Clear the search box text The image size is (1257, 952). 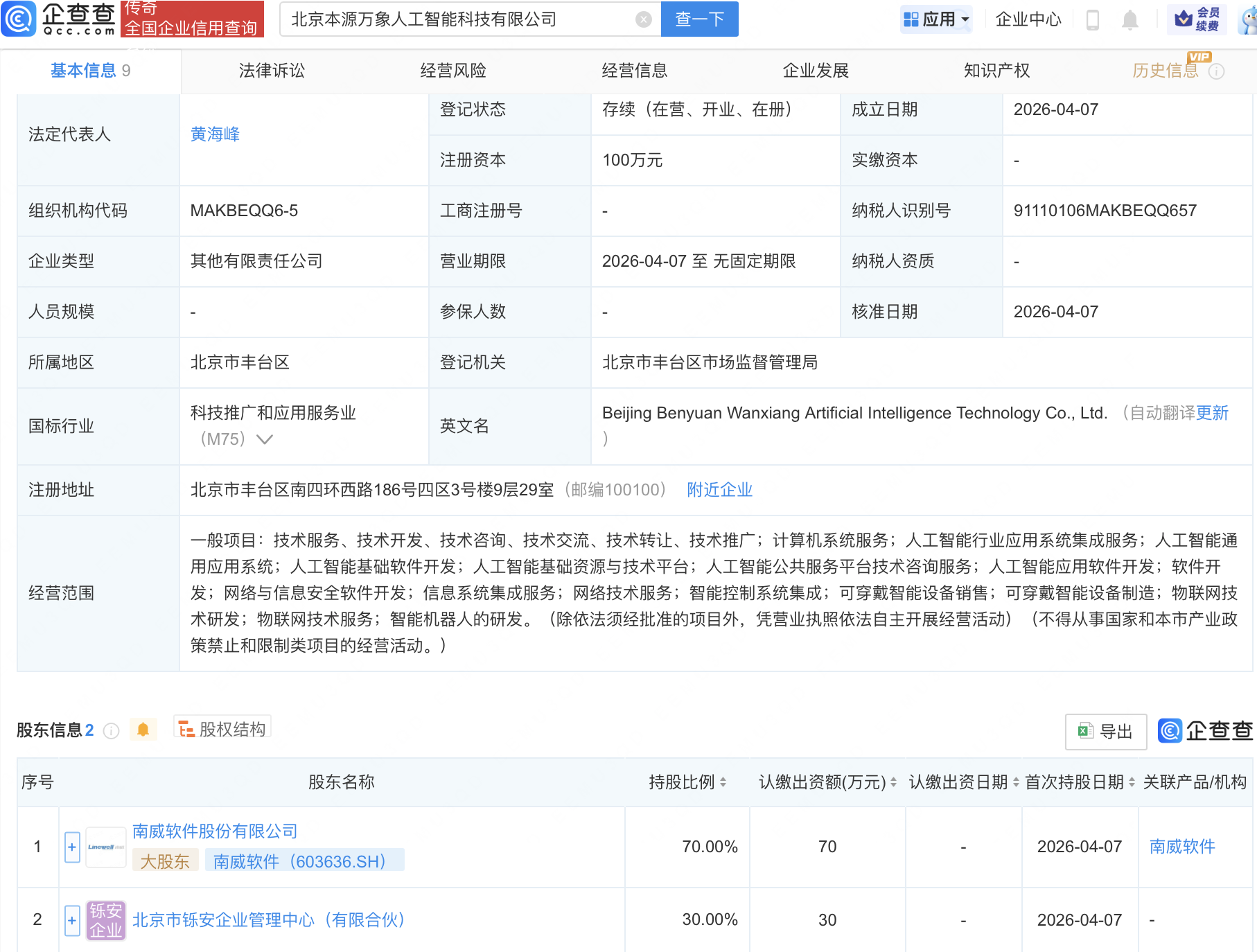[643, 19]
